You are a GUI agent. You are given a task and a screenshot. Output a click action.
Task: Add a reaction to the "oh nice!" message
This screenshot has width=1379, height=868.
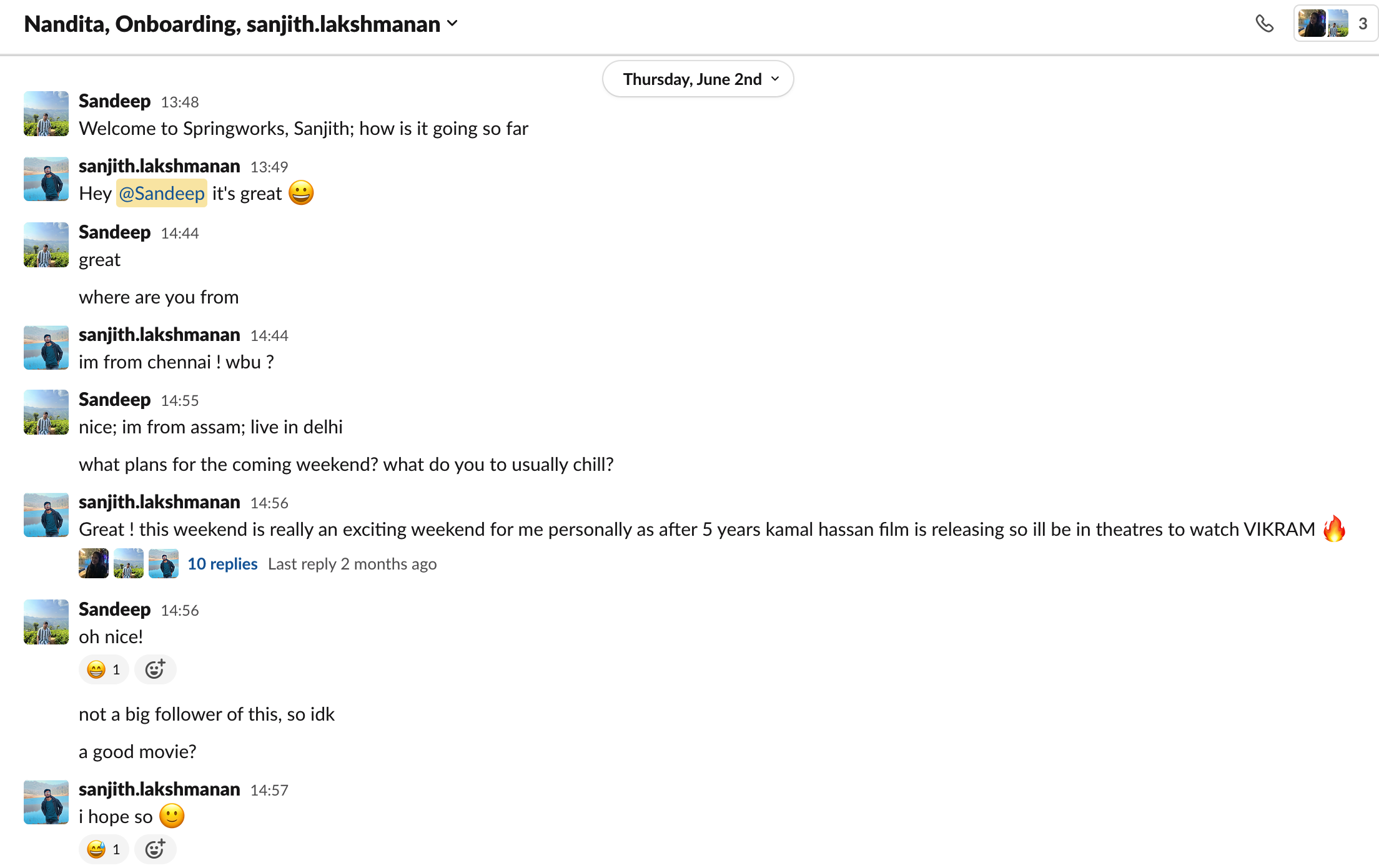155,669
